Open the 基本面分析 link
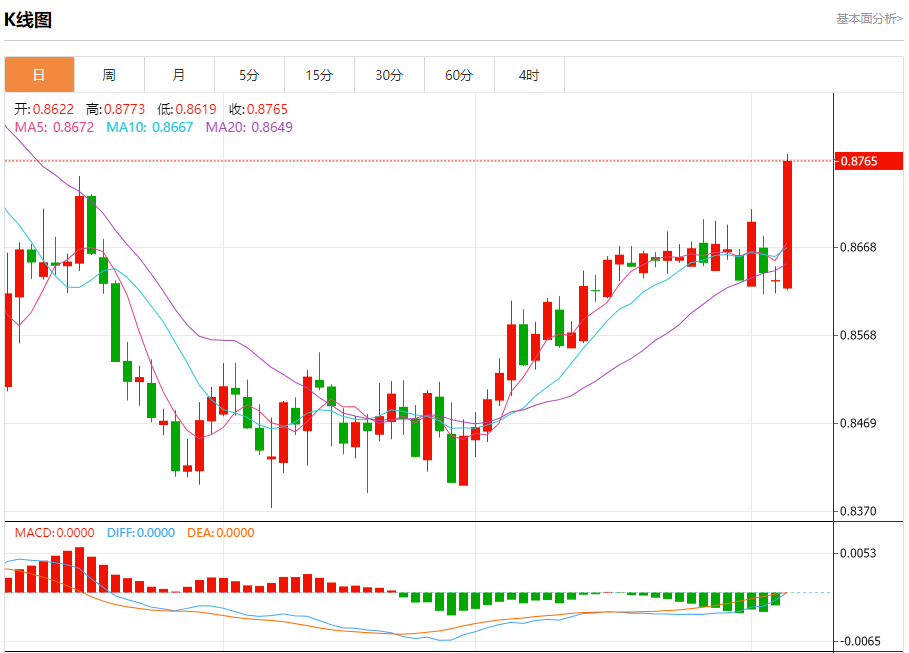This screenshot has height=653, width=909. (869, 19)
